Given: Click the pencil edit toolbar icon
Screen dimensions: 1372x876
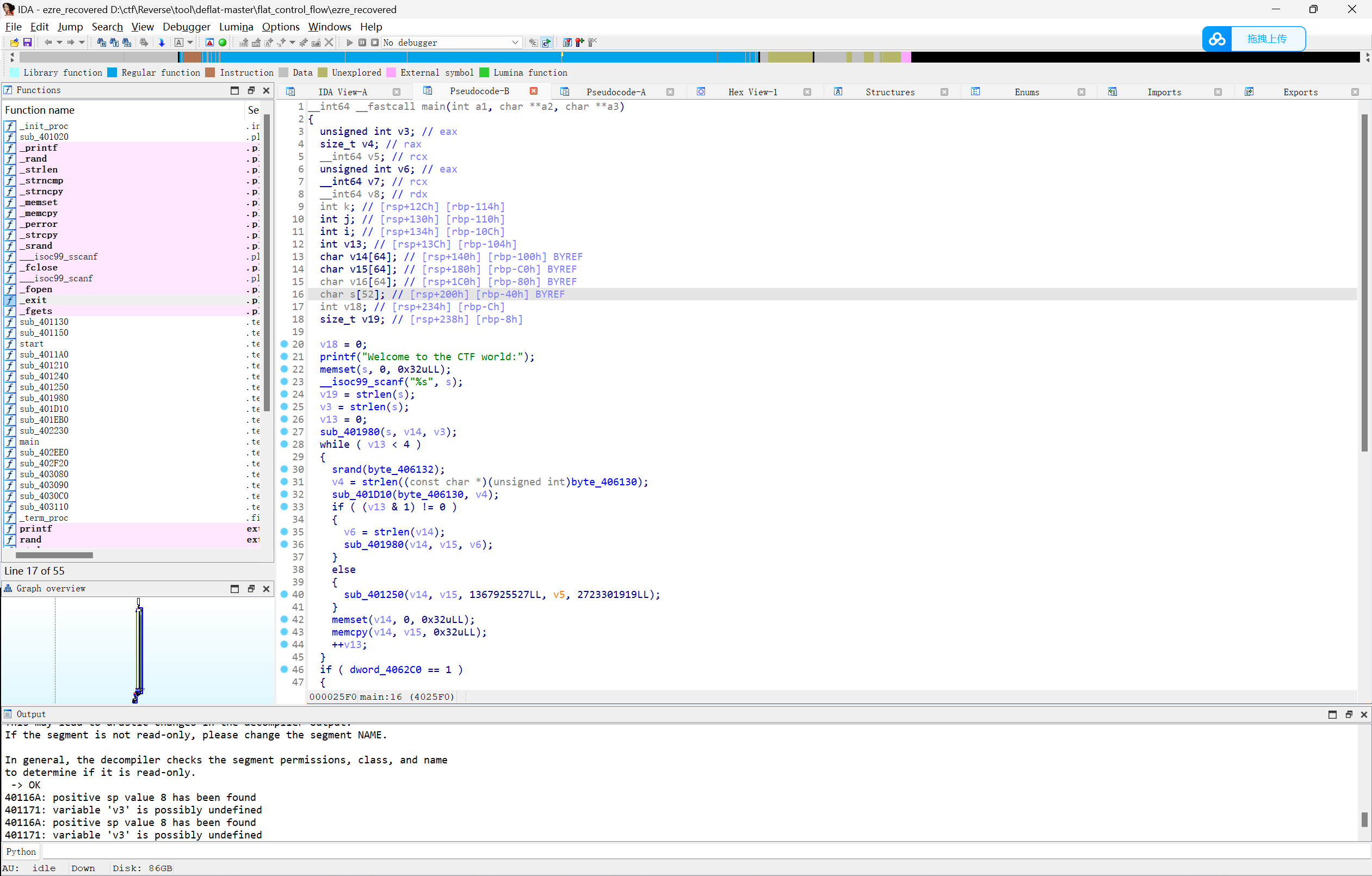Looking at the screenshot, I should pos(316,43).
